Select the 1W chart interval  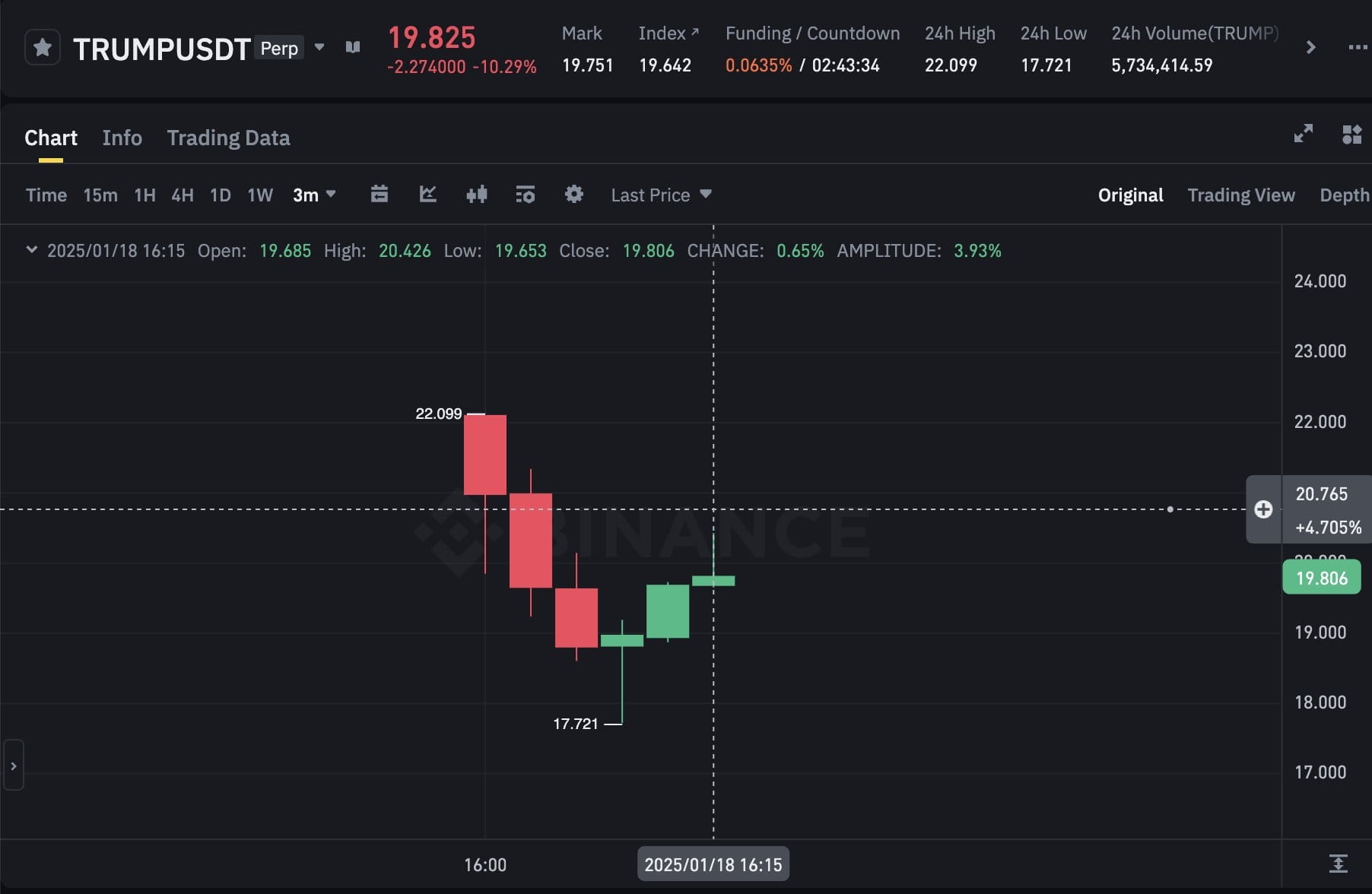coord(260,195)
